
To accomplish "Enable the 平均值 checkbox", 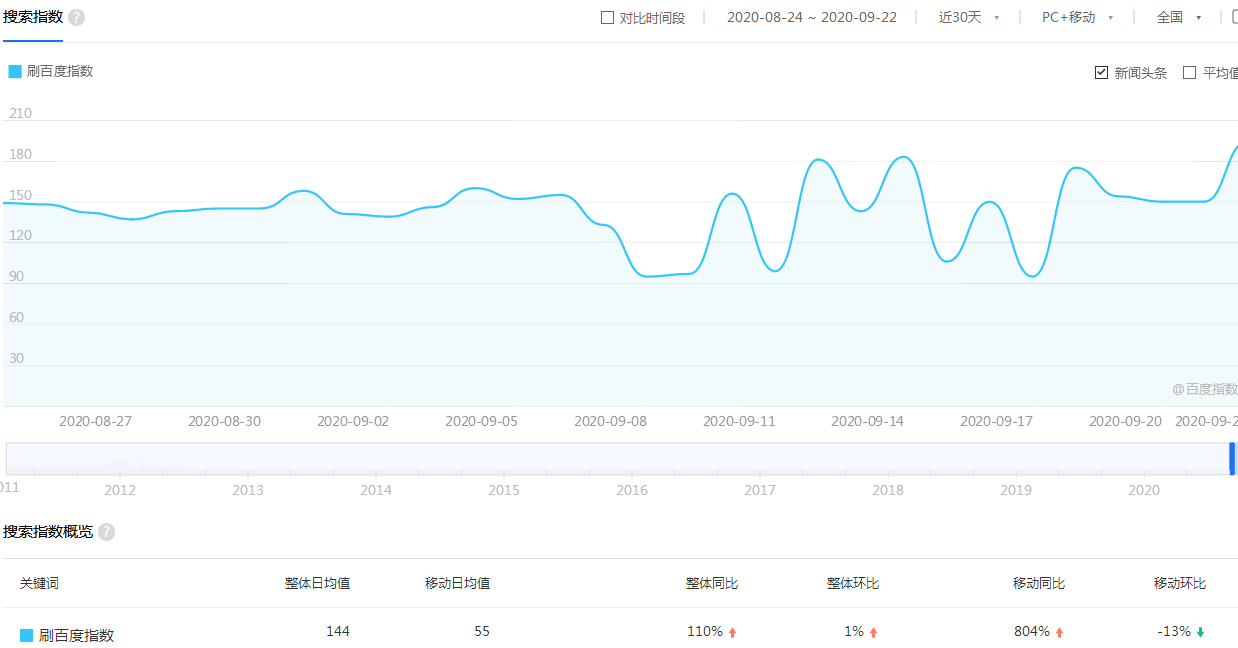I will pyautogui.click(x=1189, y=73).
